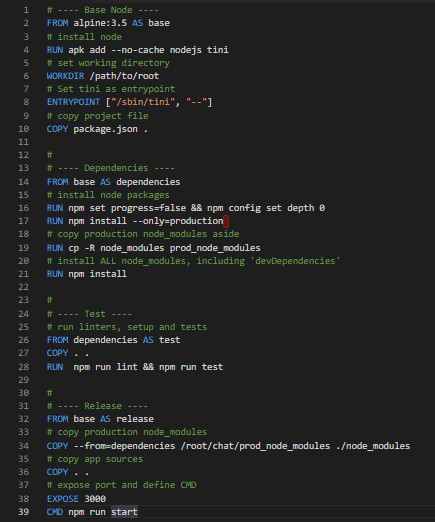Viewport: 435px width, 522px height.
Task: Click line number 39 in the gutter
Action: pos(24,512)
